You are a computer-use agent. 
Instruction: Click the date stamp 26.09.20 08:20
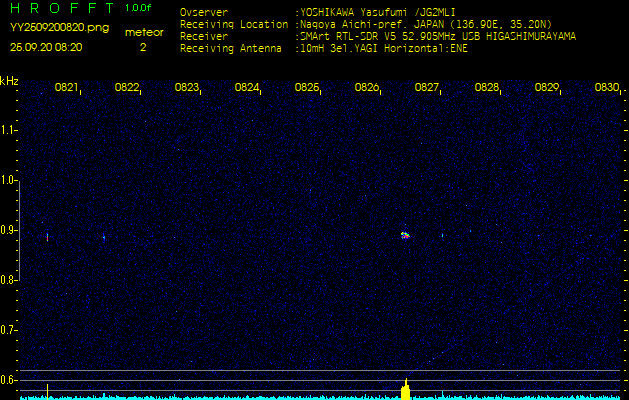46,47
